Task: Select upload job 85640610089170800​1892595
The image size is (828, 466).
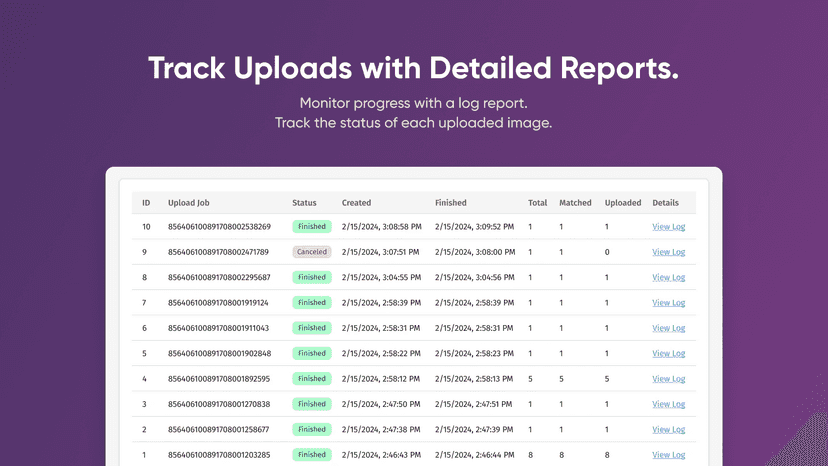Action: click(219, 379)
